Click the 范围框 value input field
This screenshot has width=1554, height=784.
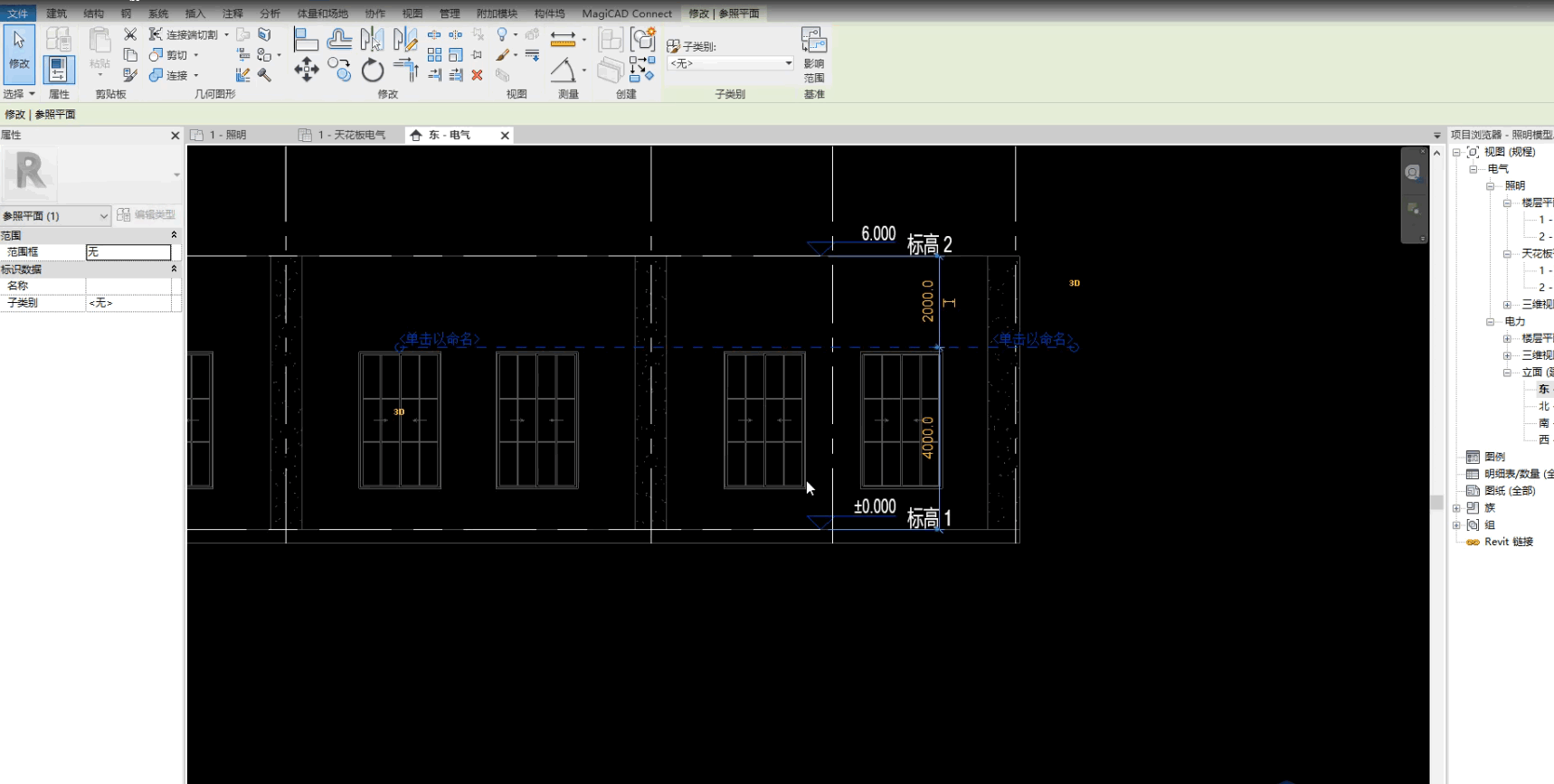point(128,252)
